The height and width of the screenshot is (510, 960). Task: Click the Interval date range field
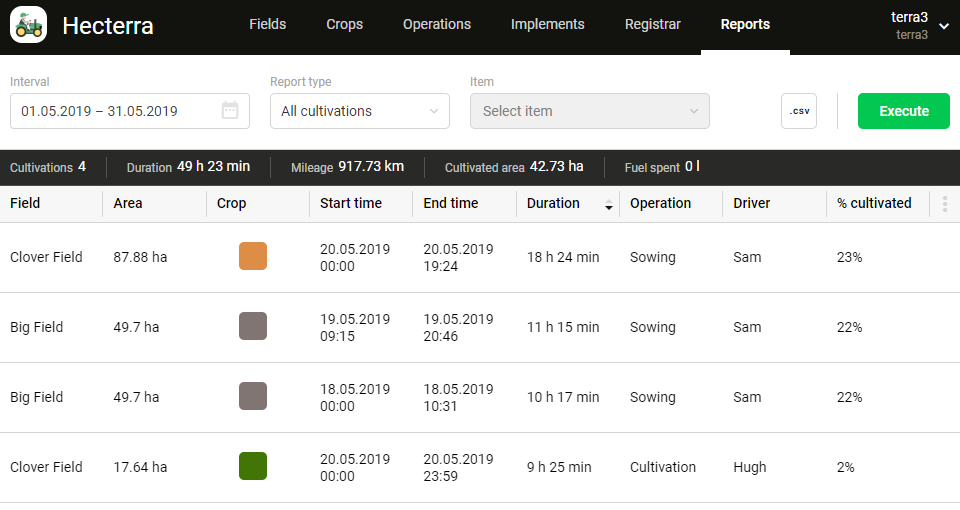point(115,111)
